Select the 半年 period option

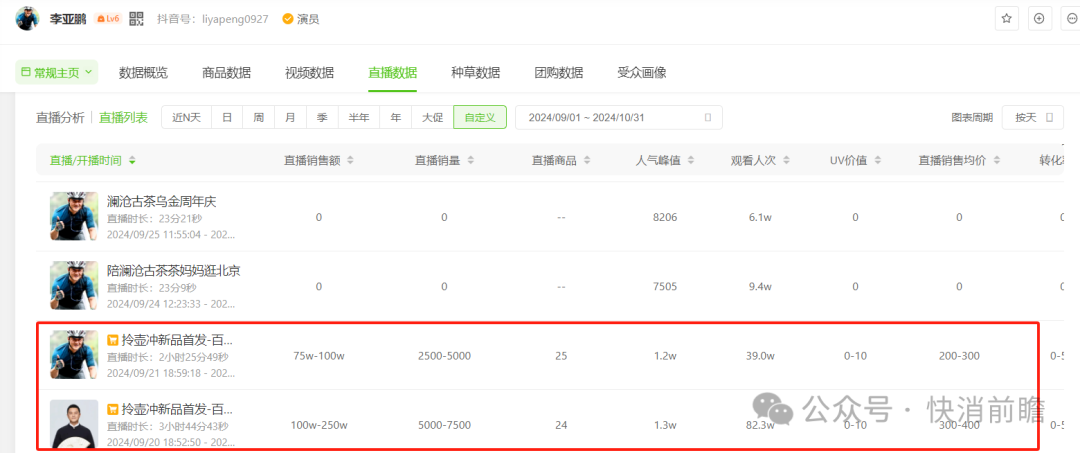[x=359, y=118]
